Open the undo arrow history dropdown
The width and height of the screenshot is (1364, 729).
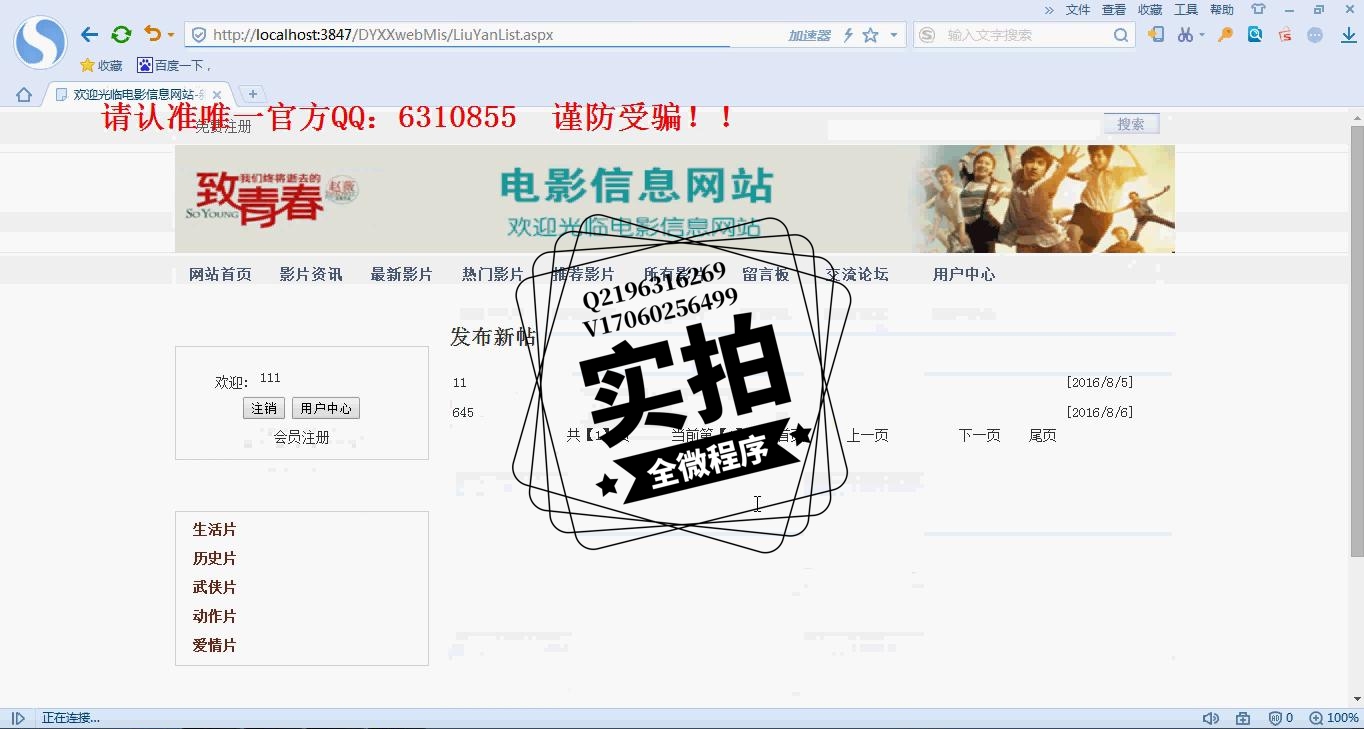point(171,35)
